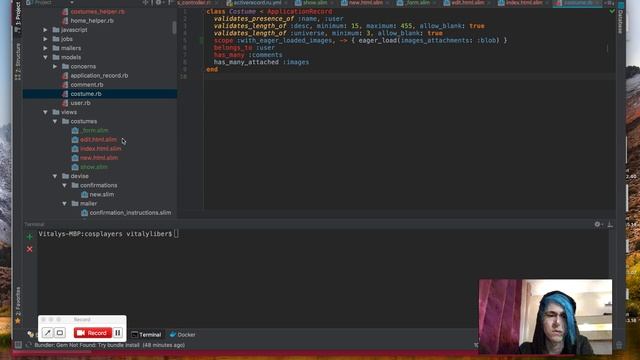Collapse the models folder
The width and height of the screenshot is (640, 360).
point(45,57)
